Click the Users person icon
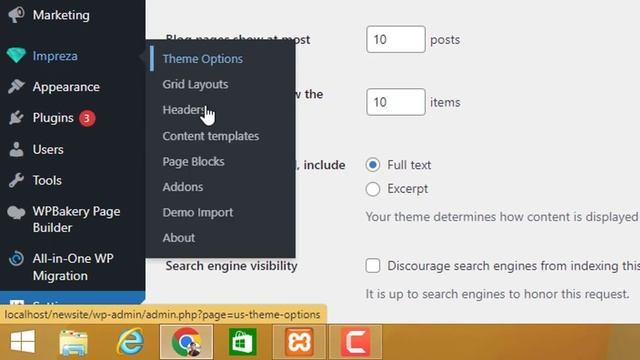The width and height of the screenshot is (640, 360). tap(16, 149)
